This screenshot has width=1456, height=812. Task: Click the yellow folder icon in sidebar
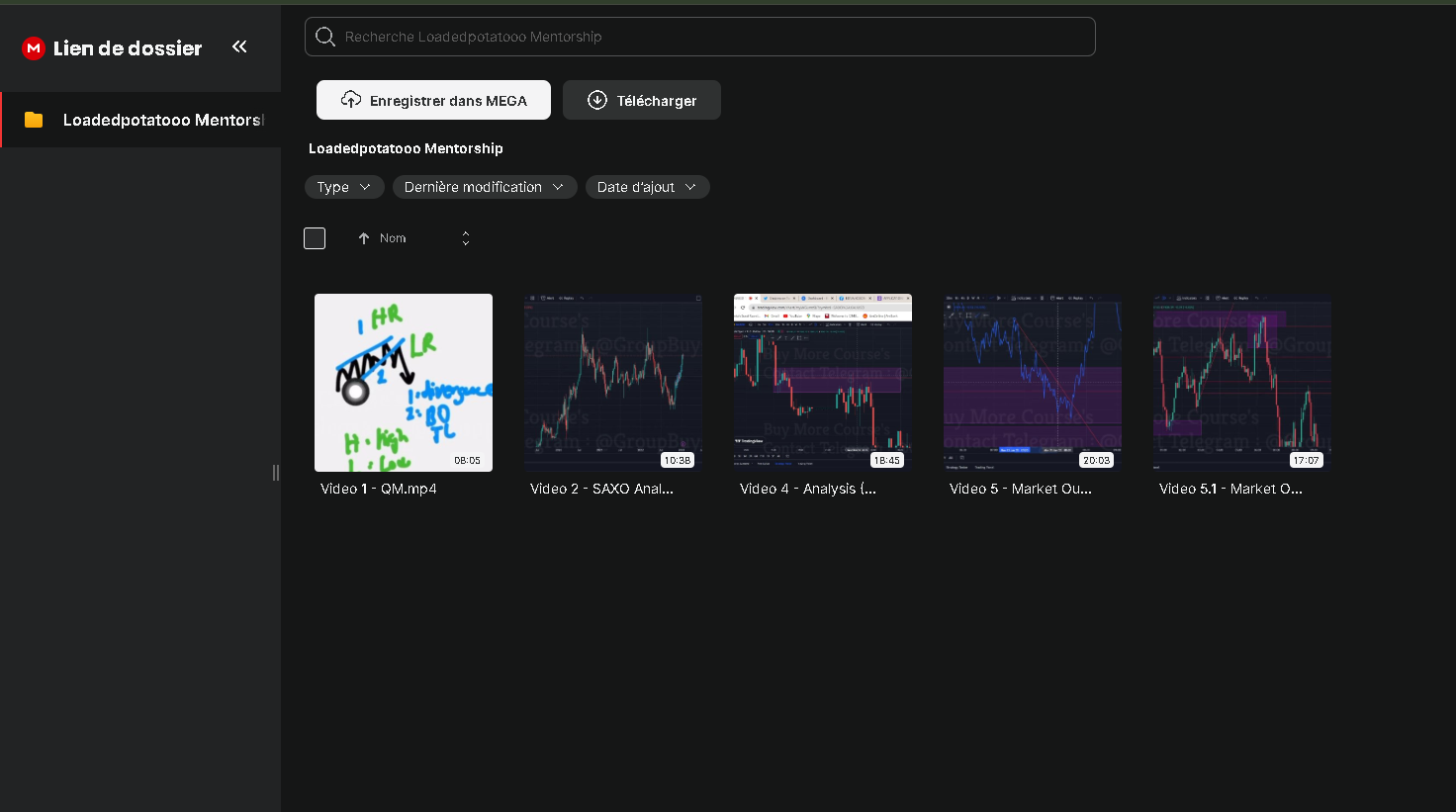[x=34, y=120]
